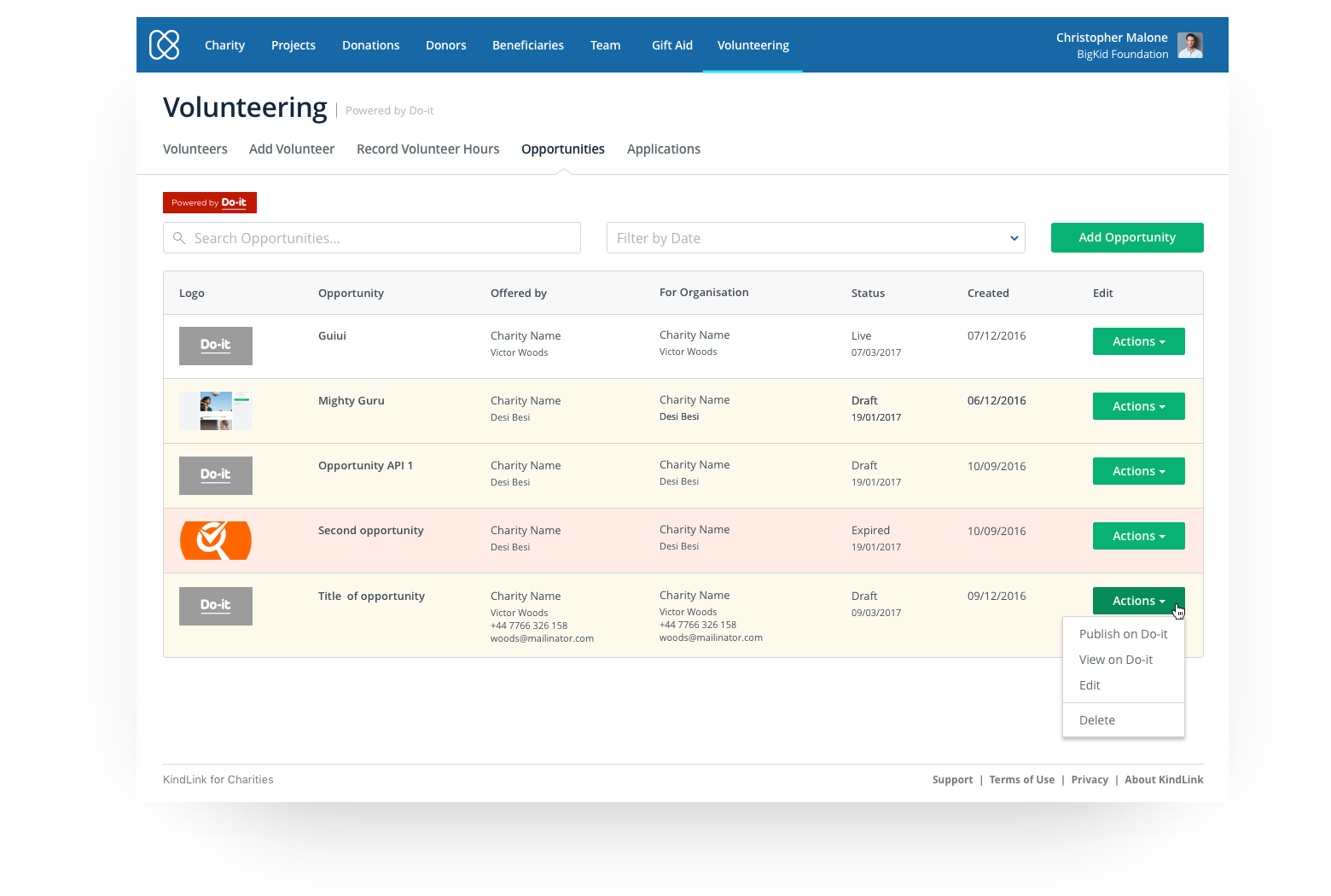1331x896 pixels.
Task: Click the Guiui row Do-it logo
Action: tap(216, 346)
